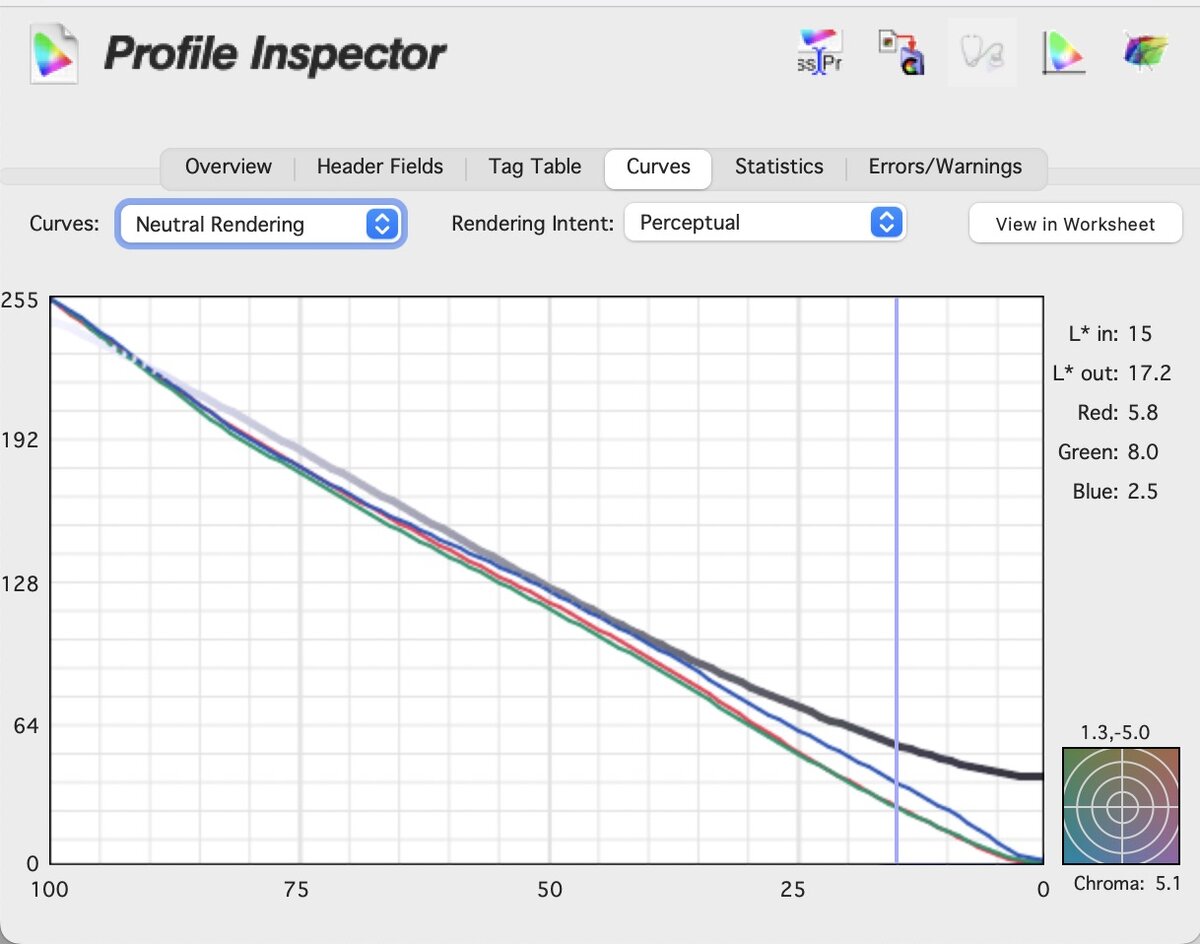Click the rename profile text-cursor icon
This screenshot has height=944, width=1200.
click(x=820, y=52)
